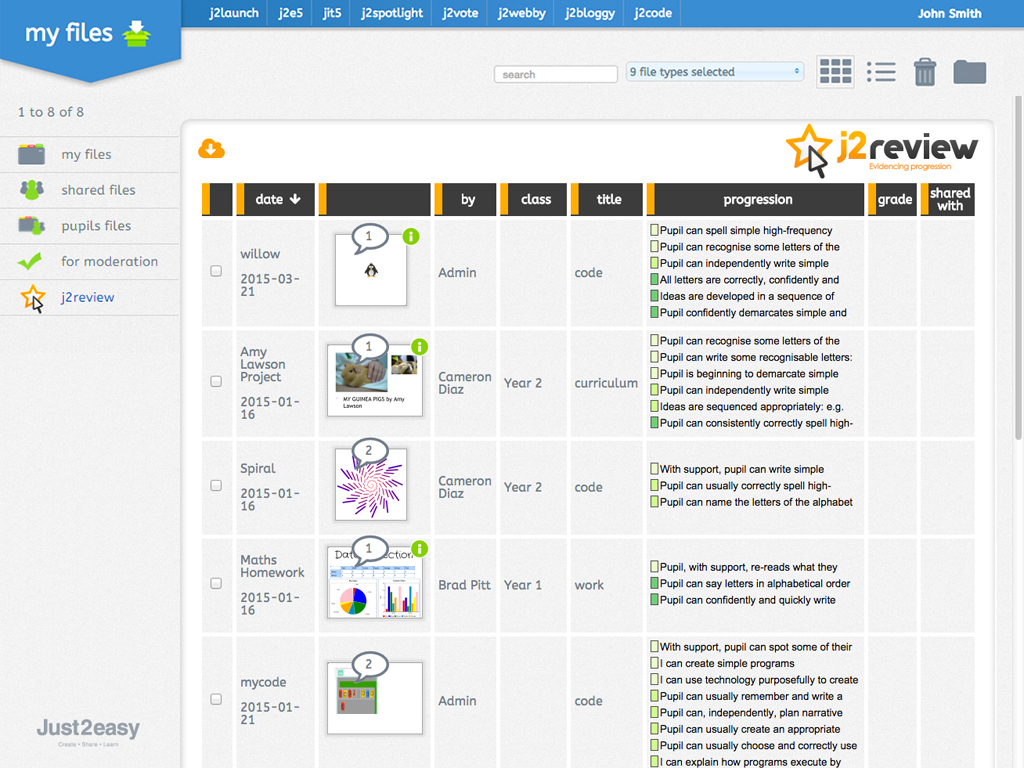Click the grid view icon
Viewport: 1024px width, 768px height.
(835, 72)
